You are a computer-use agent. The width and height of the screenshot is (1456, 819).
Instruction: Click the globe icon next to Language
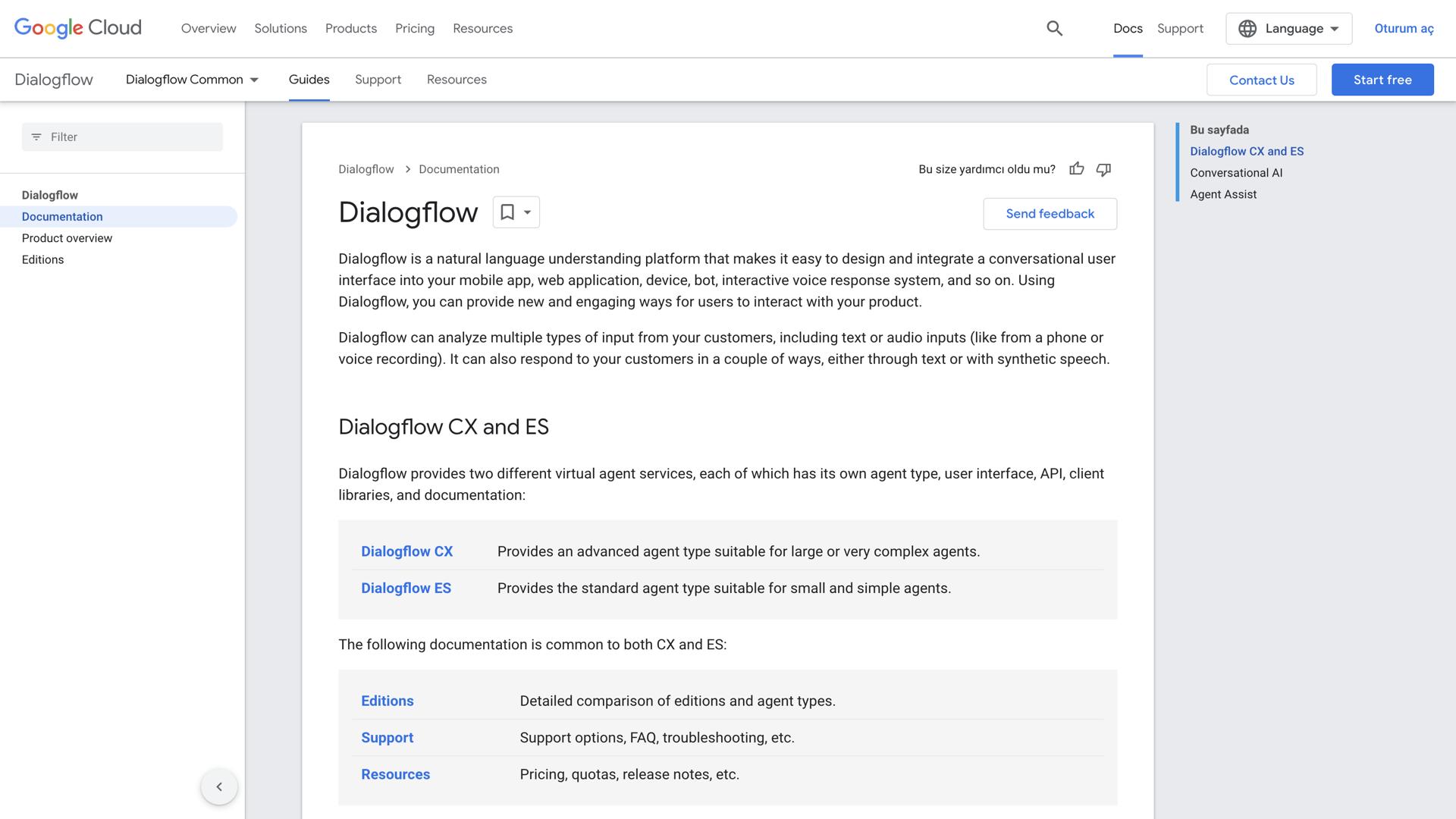coord(1249,28)
